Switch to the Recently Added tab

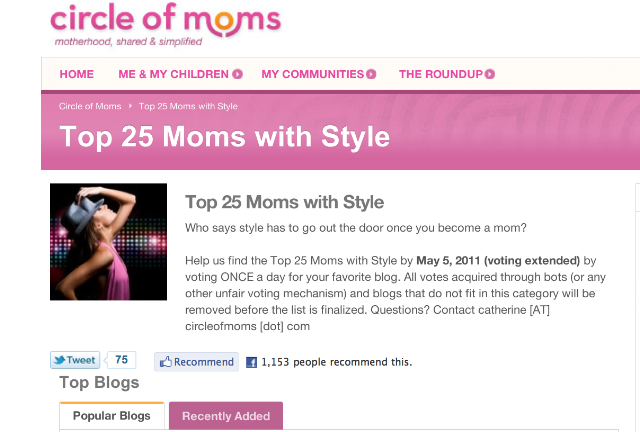pos(226,416)
